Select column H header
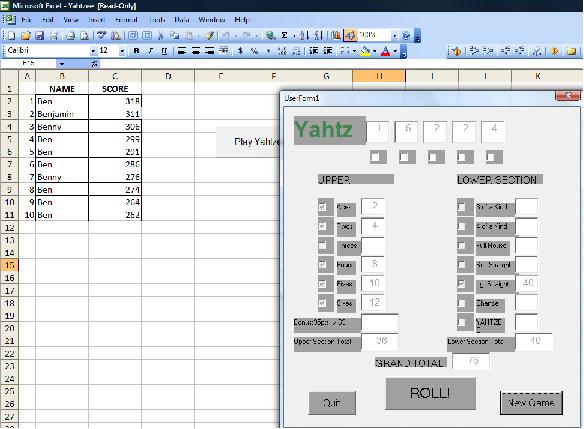 [x=379, y=76]
